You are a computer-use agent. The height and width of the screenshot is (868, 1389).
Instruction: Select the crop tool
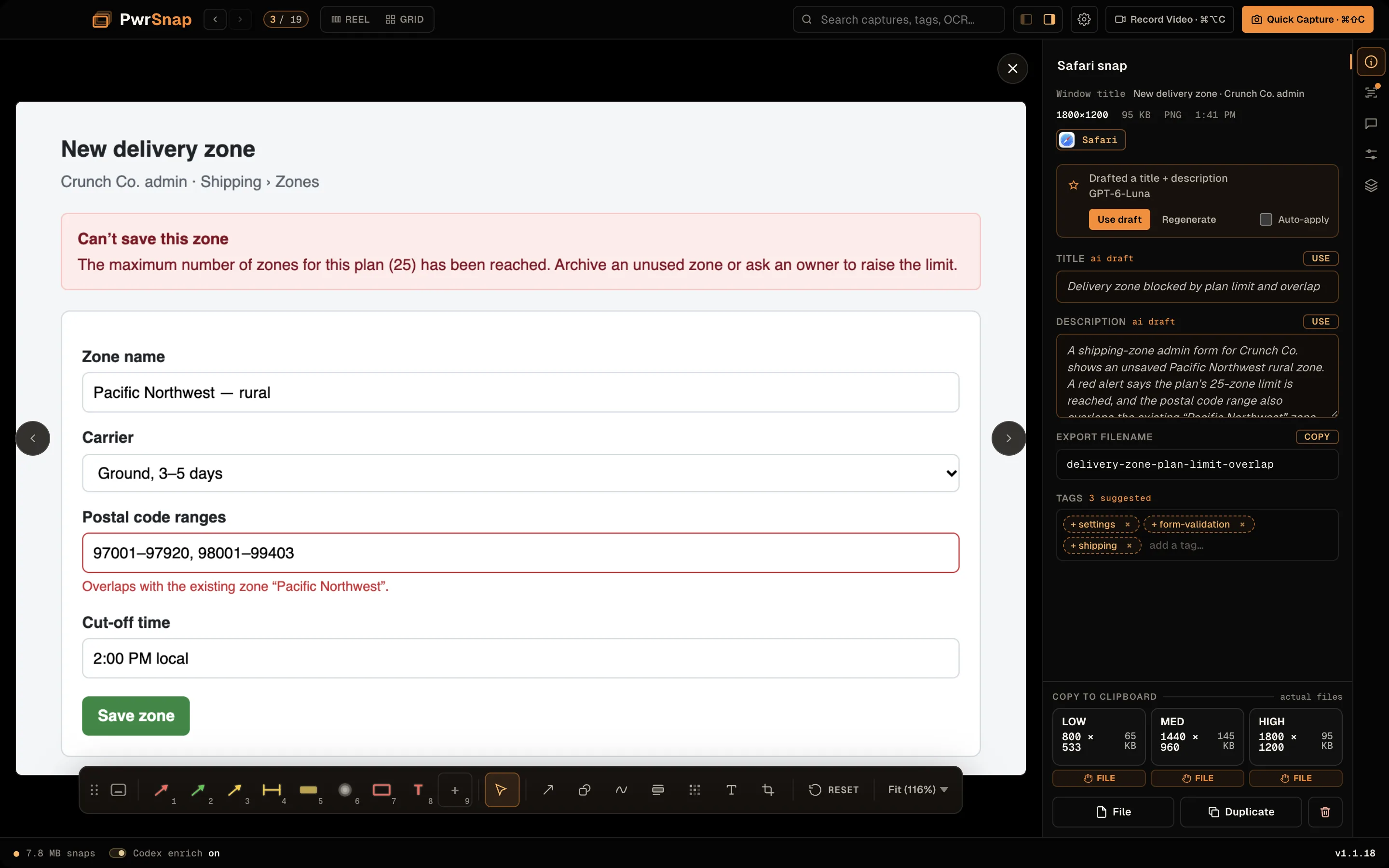(x=768, y=790)
